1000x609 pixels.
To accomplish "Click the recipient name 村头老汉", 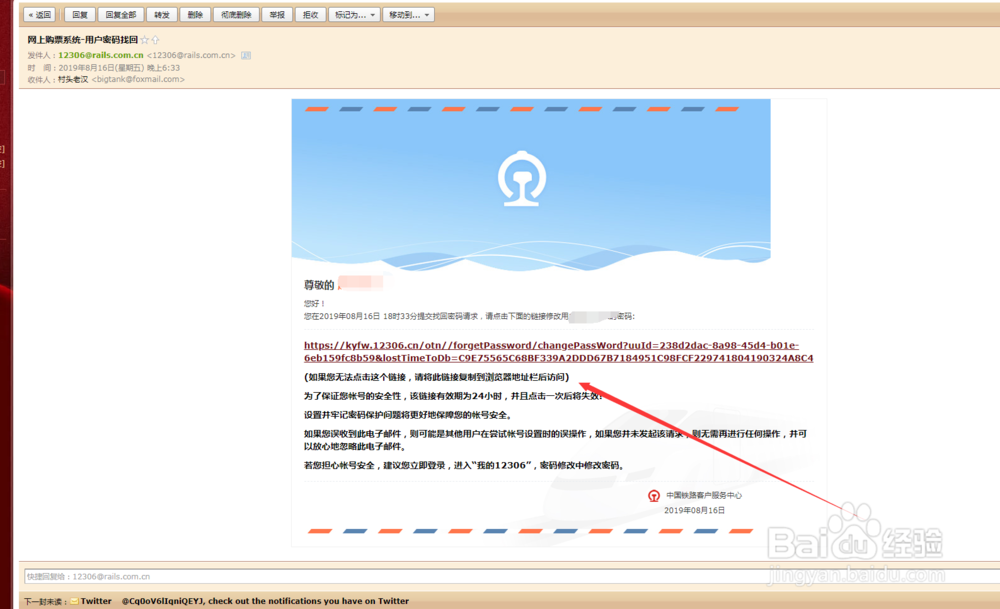I will coord(73,80).
